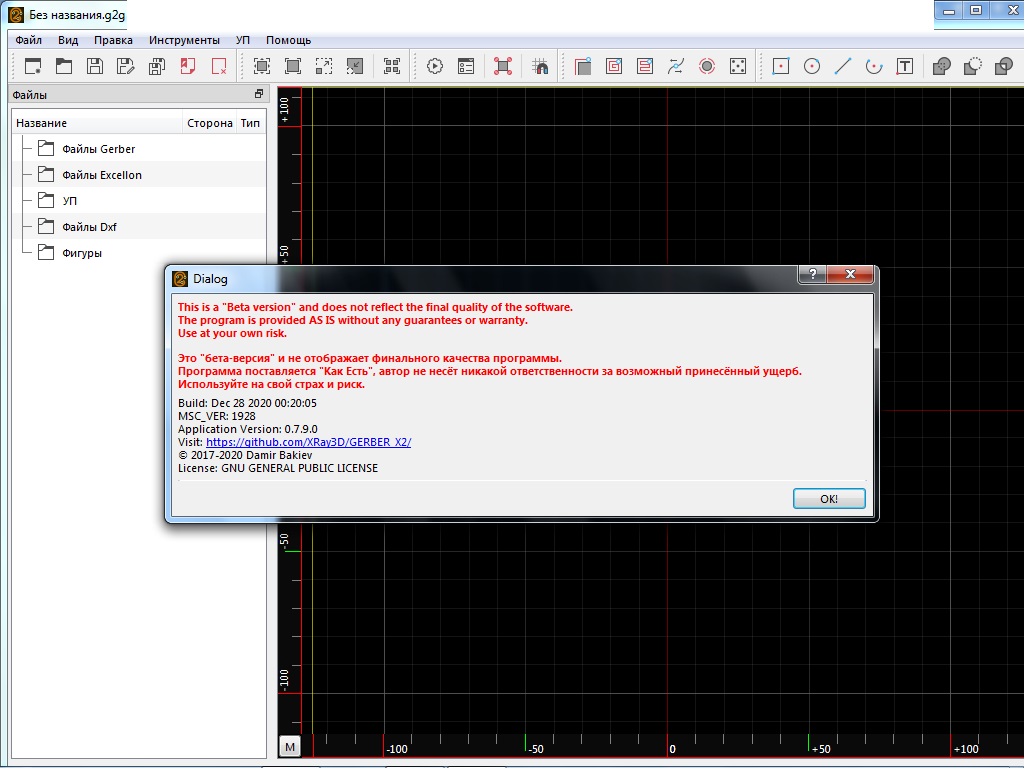
Task: Set zoom to 100% with the square frame icon
Action: (x=293, y=66)
